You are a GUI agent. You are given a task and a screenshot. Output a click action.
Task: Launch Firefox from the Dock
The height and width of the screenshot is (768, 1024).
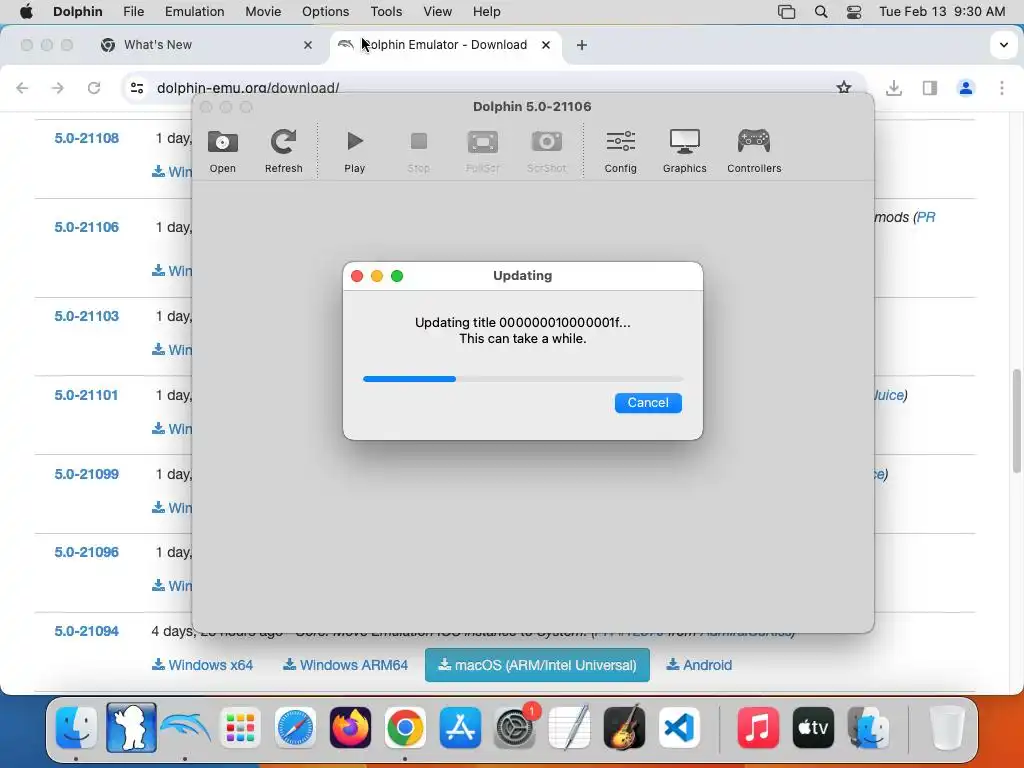[x=350, y=728]
